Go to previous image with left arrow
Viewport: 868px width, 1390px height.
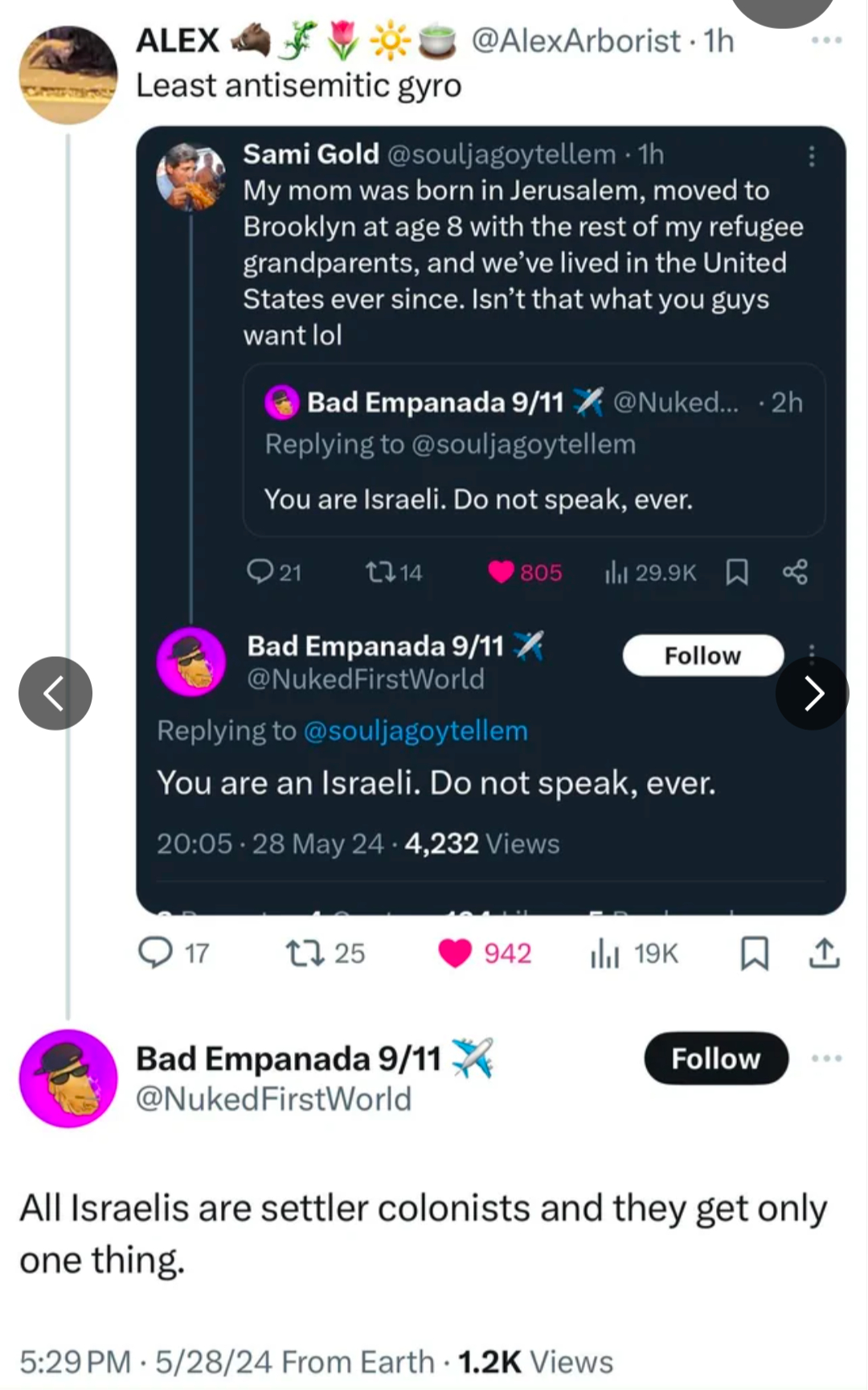click(x=55, y=693)
